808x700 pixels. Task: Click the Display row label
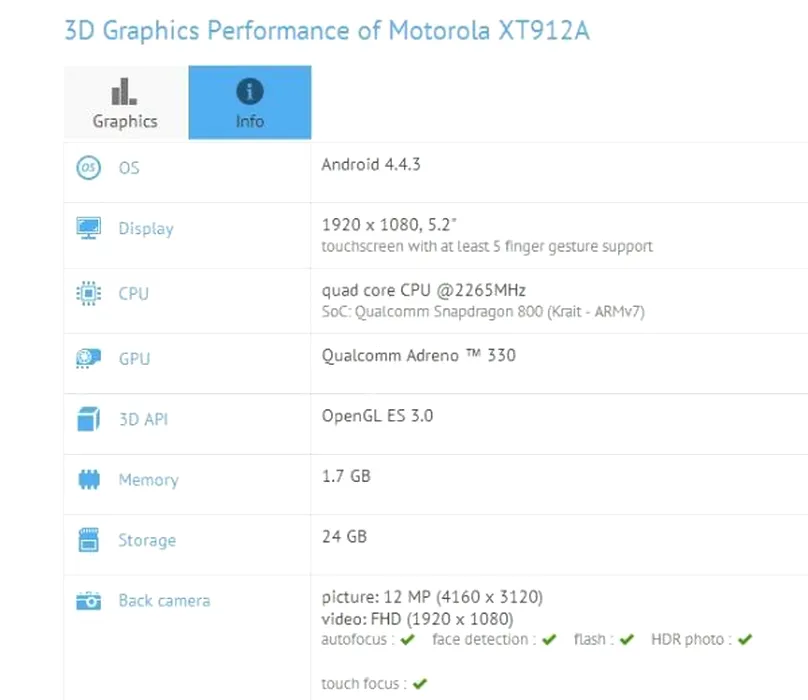tap(146, 229)
